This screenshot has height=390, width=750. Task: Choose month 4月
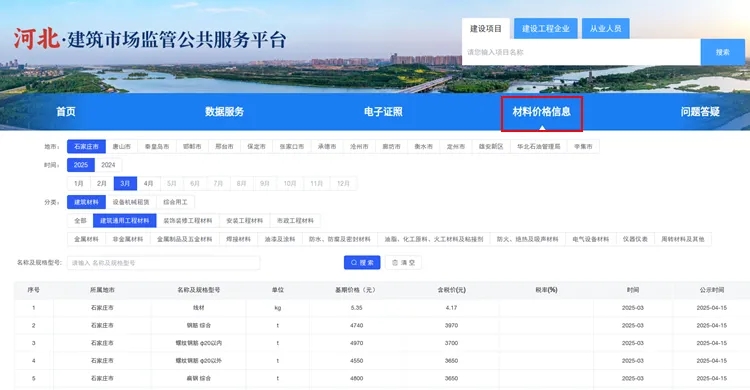149,183
